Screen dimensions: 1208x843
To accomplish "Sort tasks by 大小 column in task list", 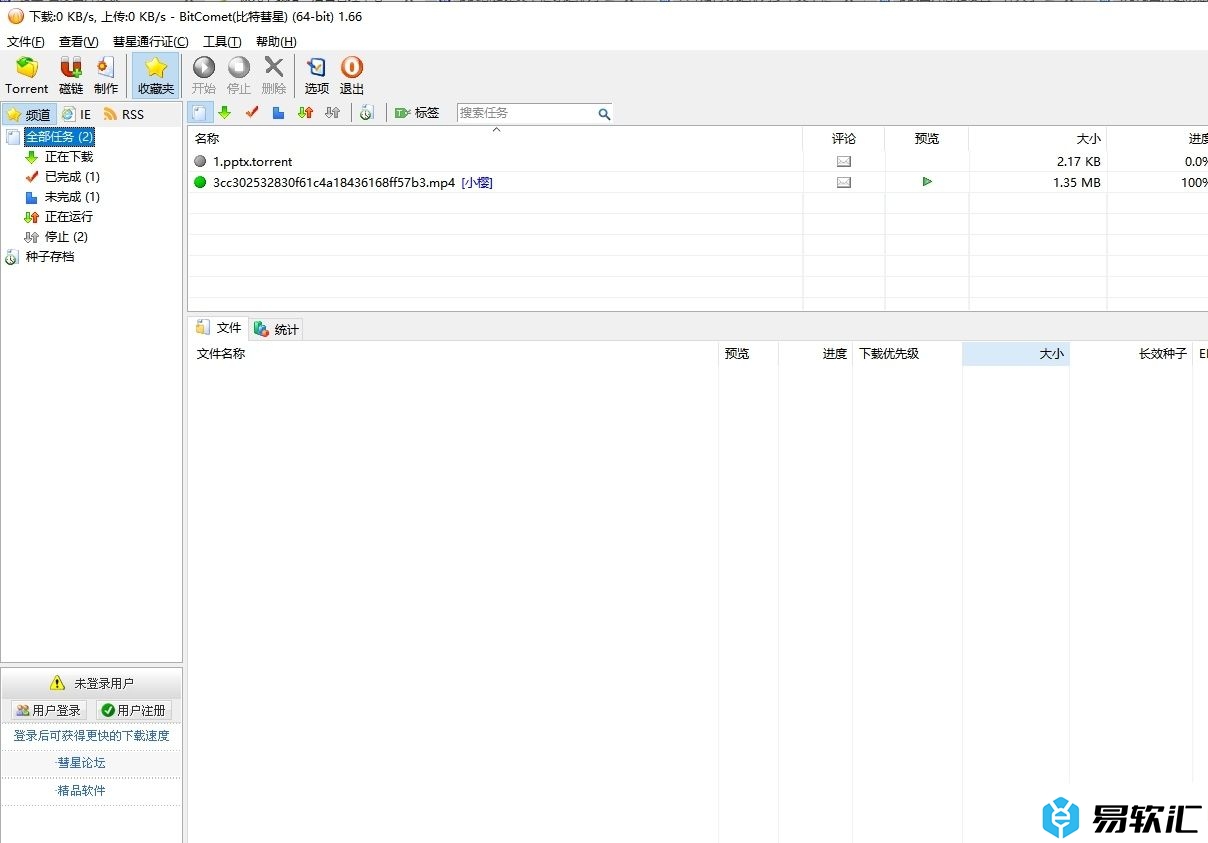I will point(1038,139).
